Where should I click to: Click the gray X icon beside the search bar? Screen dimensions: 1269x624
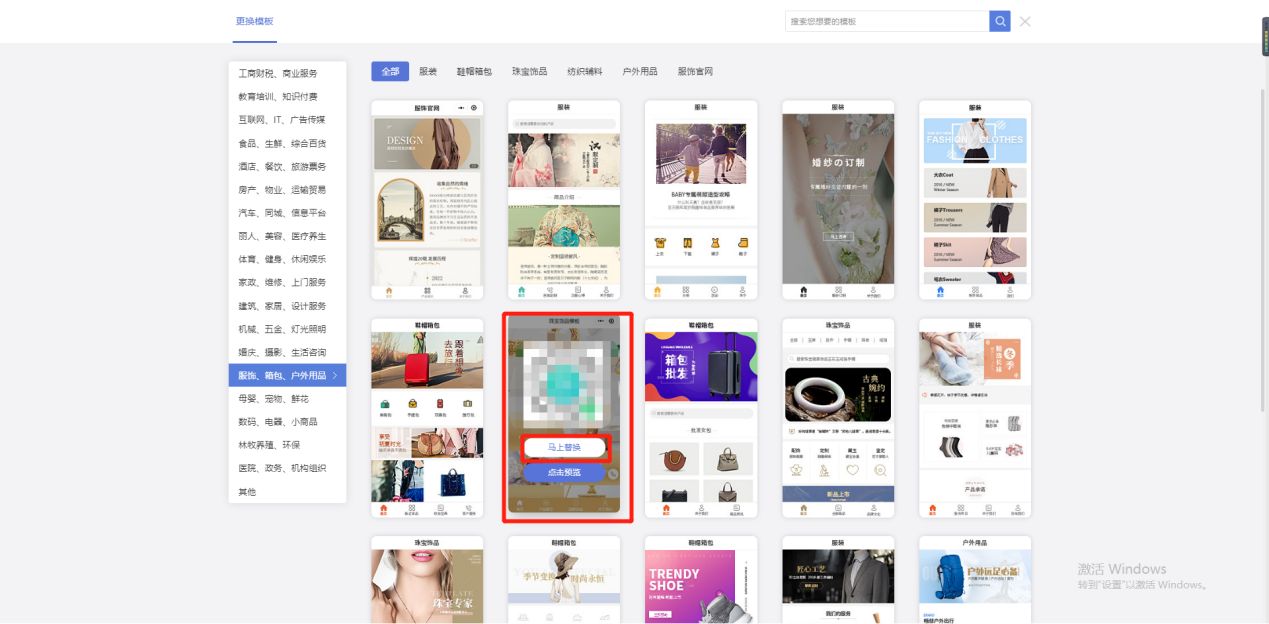[x=1024, y=21]
